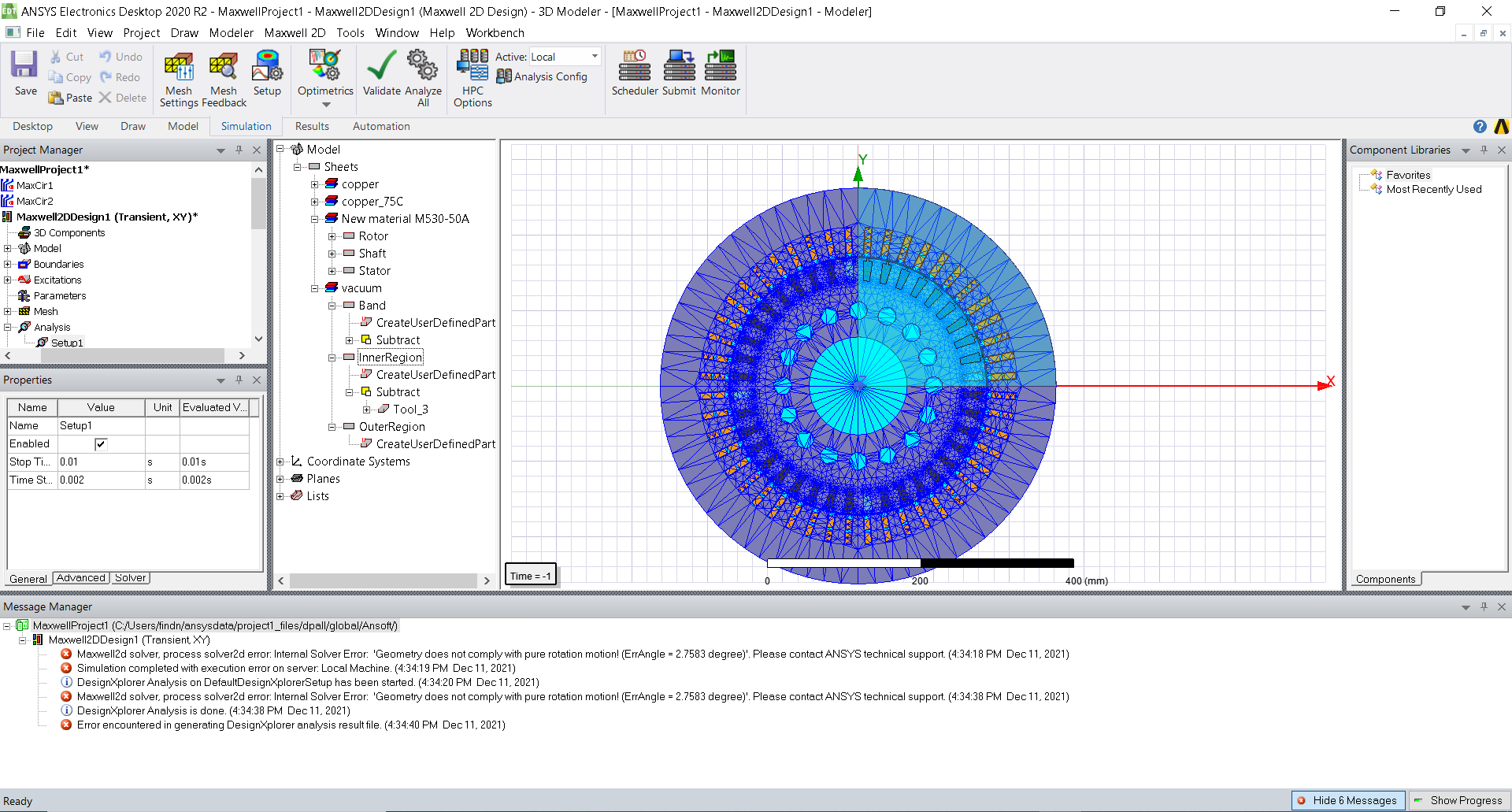Select InnerRegion in model tree
The width and height of the screenshot is (1512, 812).
391,358
